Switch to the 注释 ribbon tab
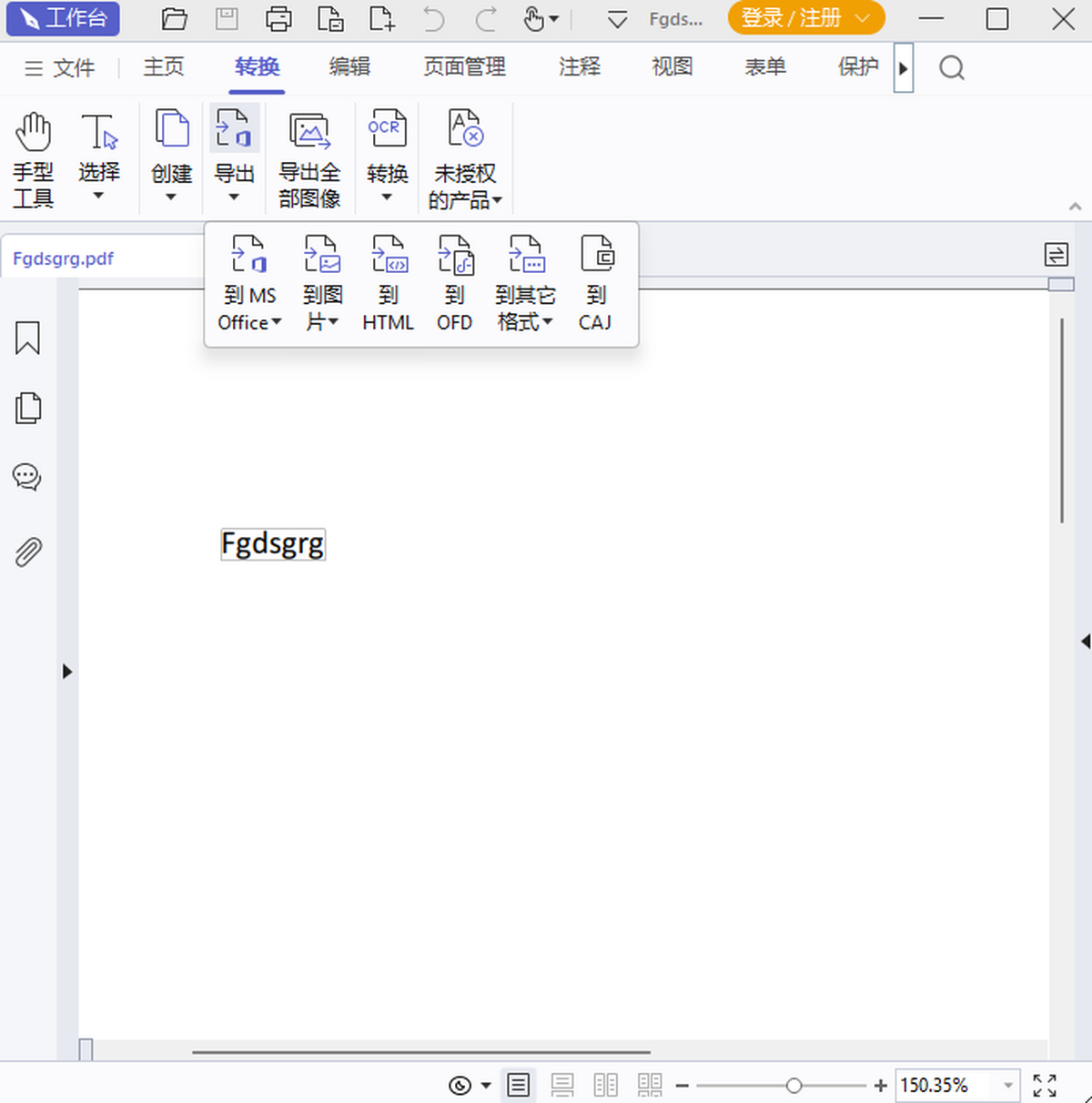The height and width of the screenshot is (1103, 1092). click(x=579, y=67)
